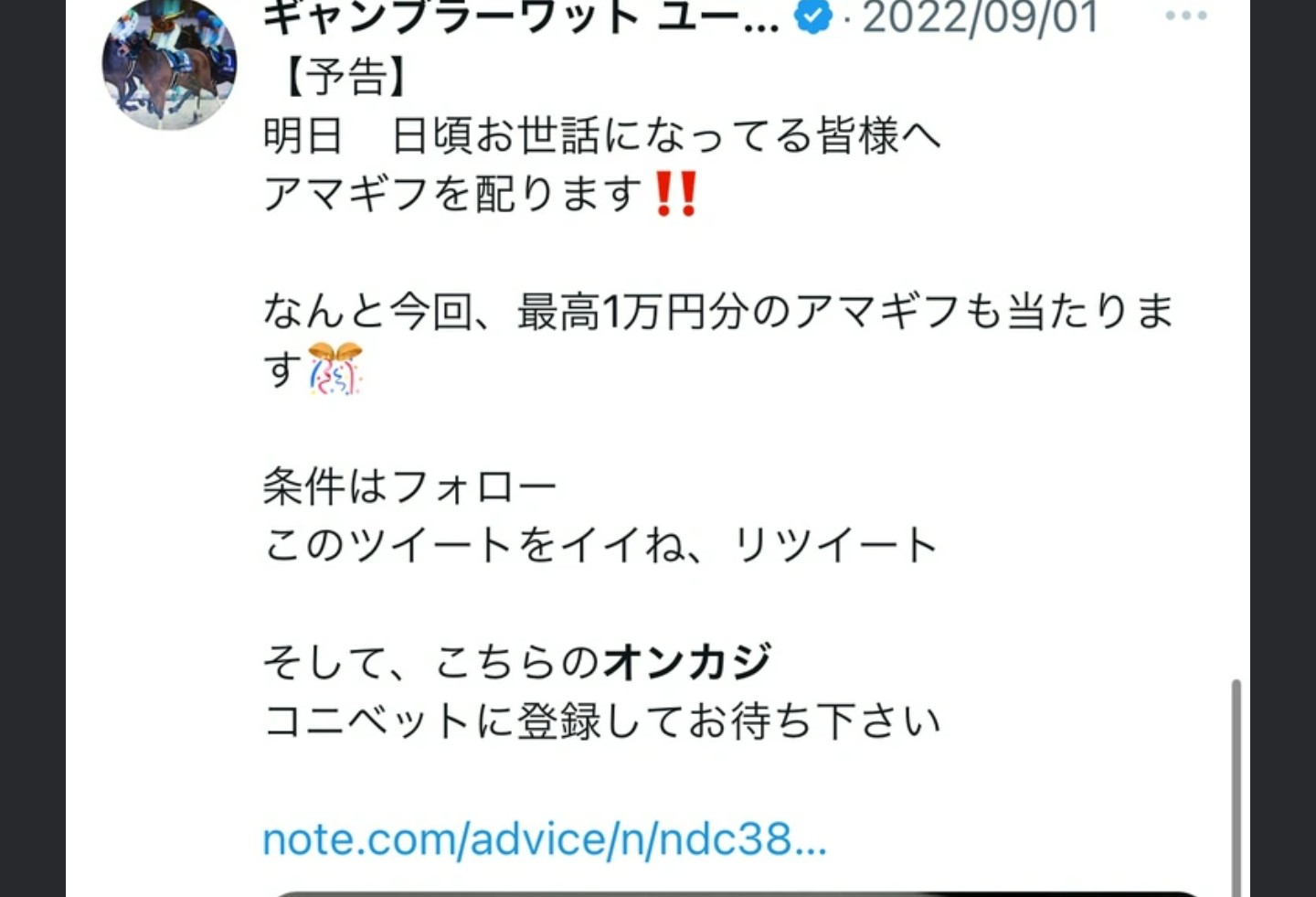
Task: Click the bold オンカジ text
Action: pos(687,661)
